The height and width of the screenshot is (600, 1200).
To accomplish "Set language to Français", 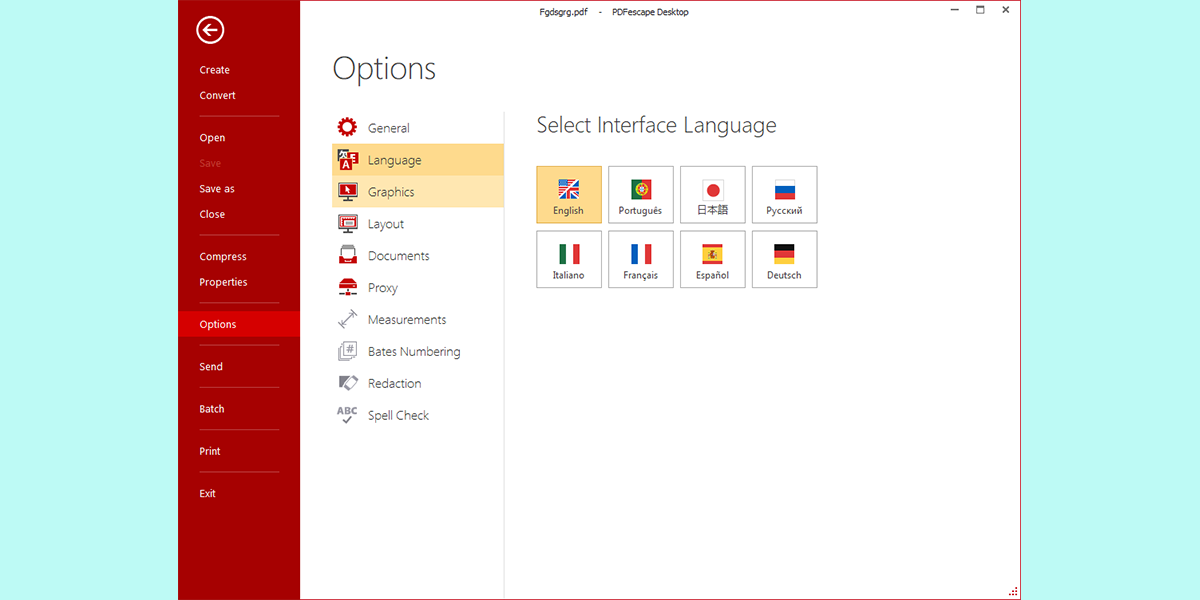I will pos(641,259).
